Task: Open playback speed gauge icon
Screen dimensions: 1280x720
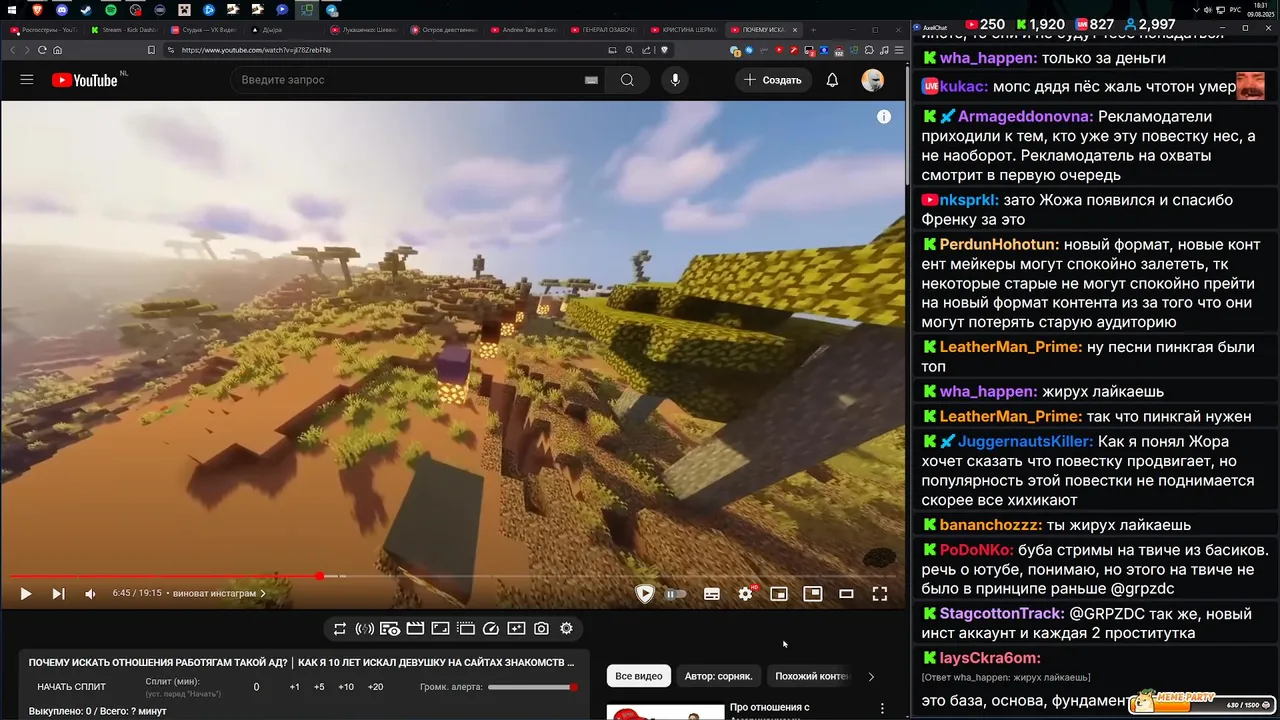Action: (x=491, y=629)
